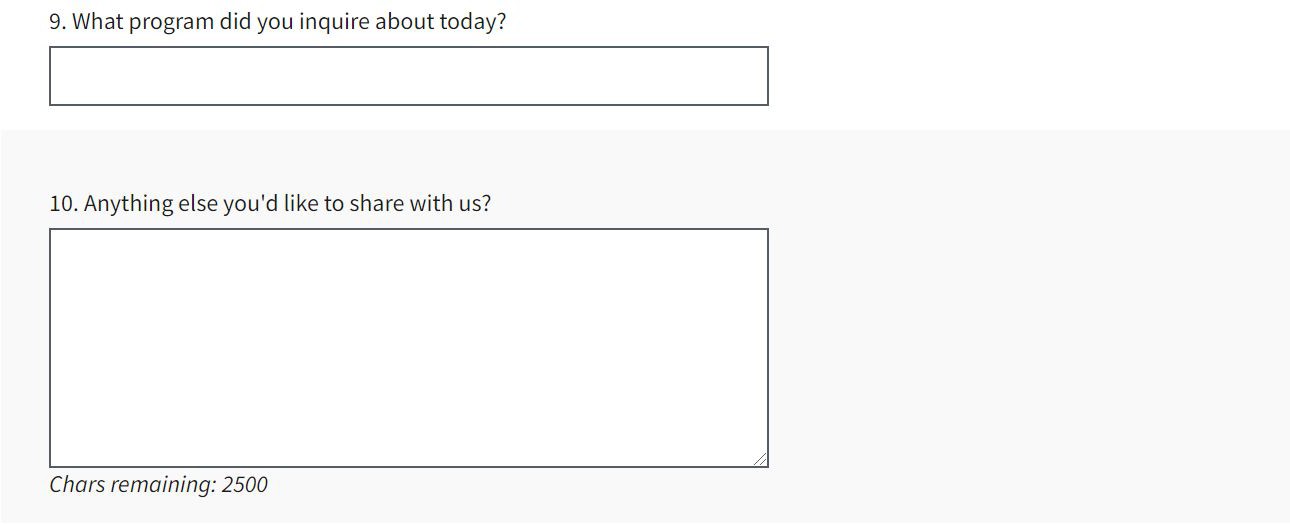Click the number "9." before the program question
Image resolution: width=1290 pixels, height=524 pixels.
[x=58, y=22]
